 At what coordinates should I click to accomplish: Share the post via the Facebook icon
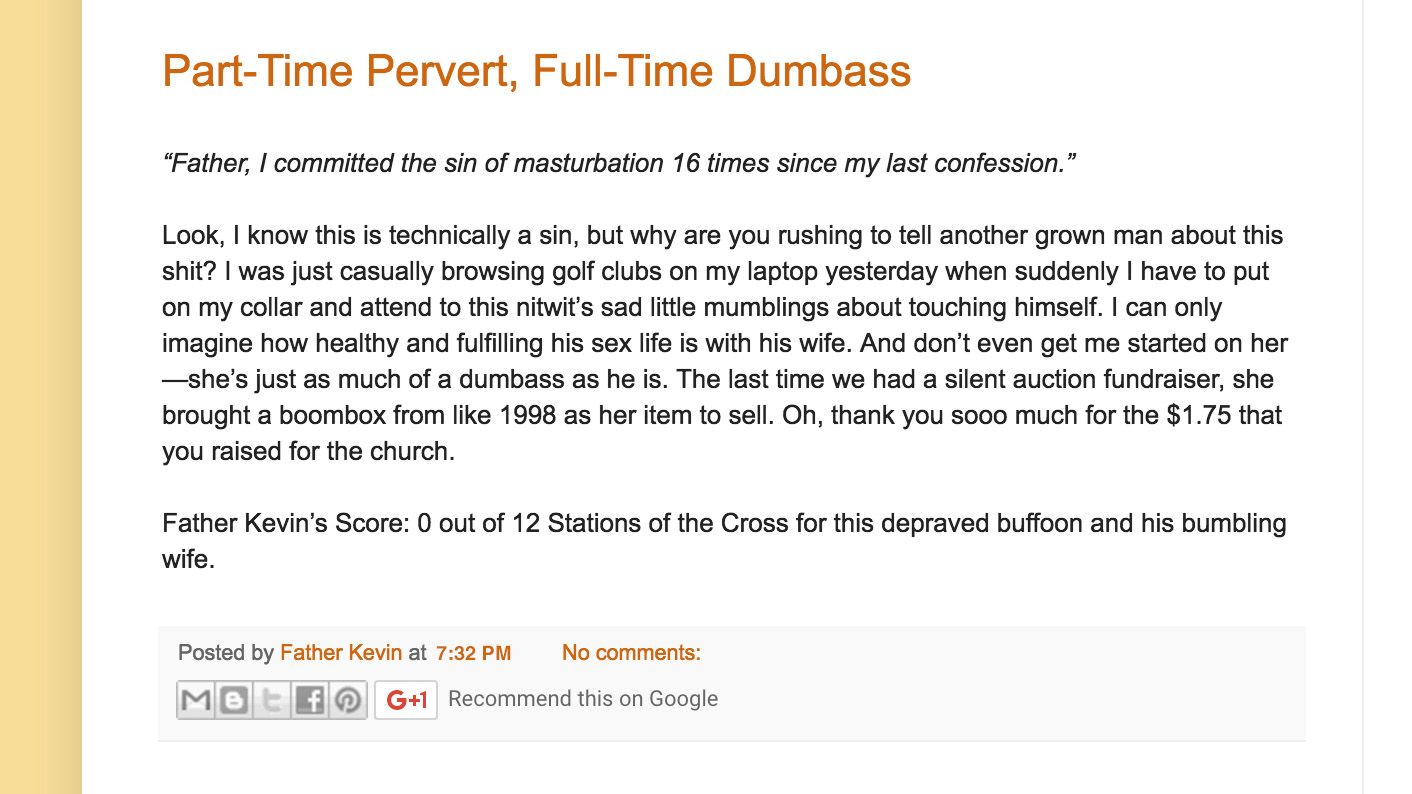click(310, 700)
